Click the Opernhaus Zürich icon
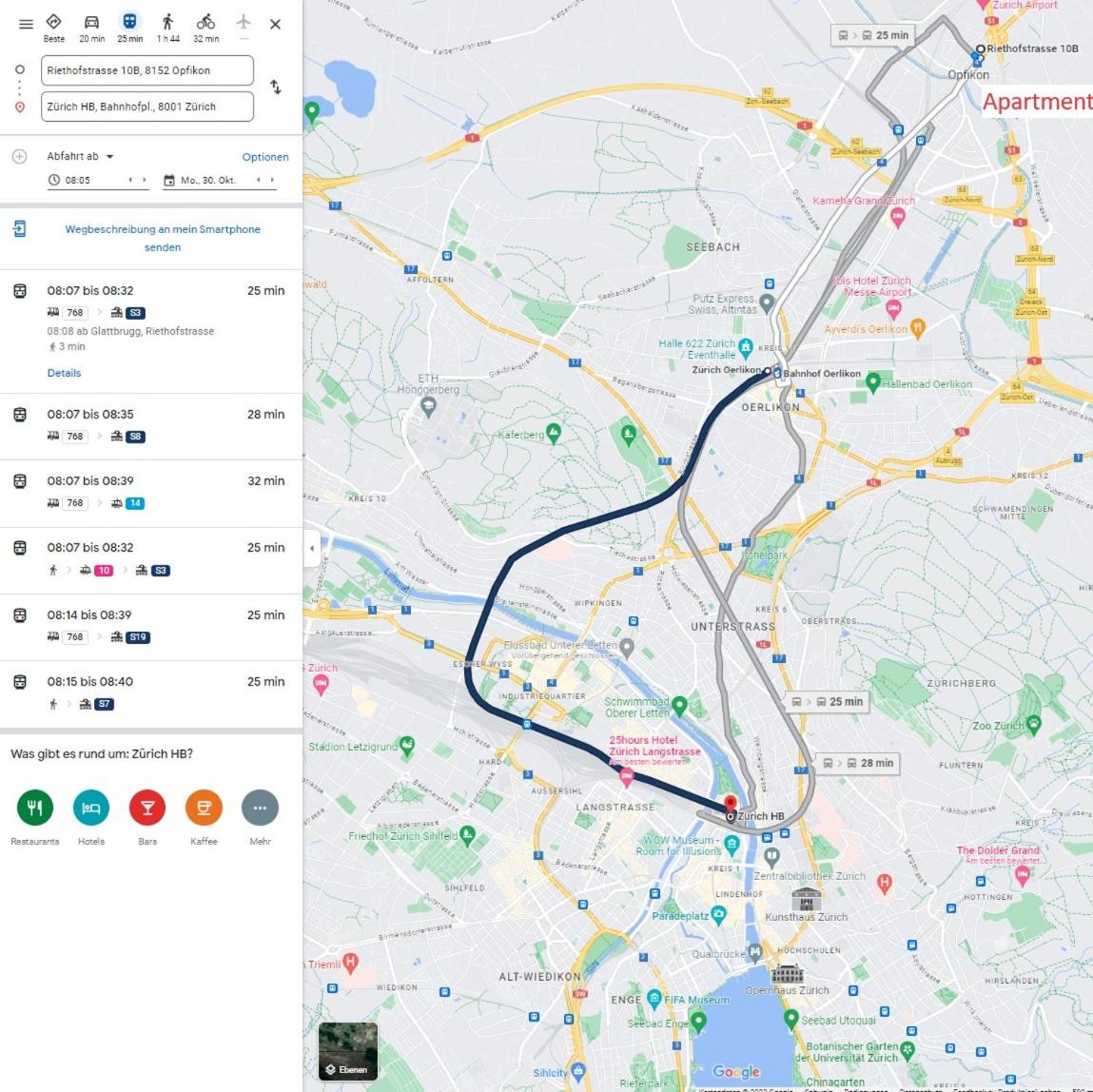Image resolution: width=1093 pixels, height=1092 pixels. point(788,973)
